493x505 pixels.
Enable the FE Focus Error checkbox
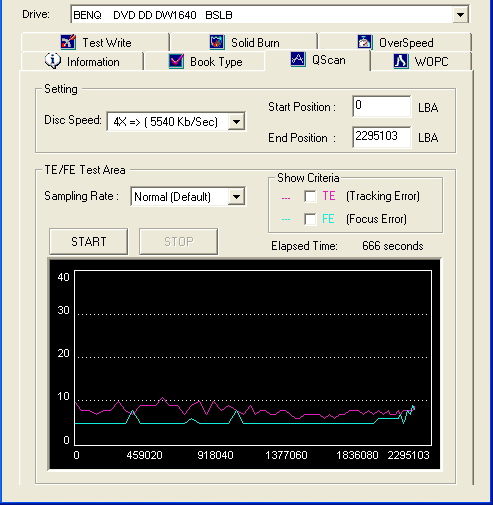(310, 219)
